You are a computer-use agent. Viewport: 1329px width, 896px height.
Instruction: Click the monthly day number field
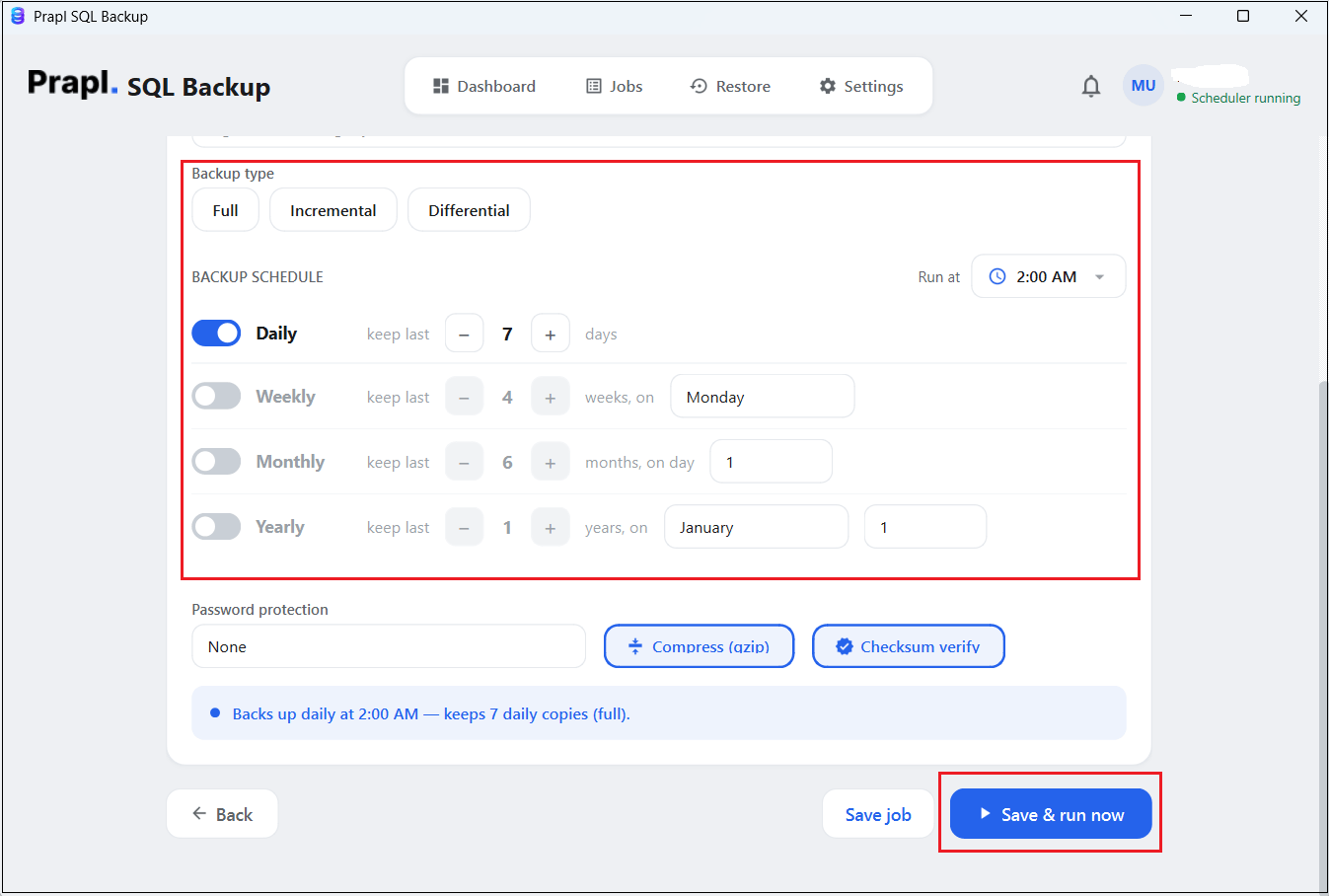coord(772,462)
